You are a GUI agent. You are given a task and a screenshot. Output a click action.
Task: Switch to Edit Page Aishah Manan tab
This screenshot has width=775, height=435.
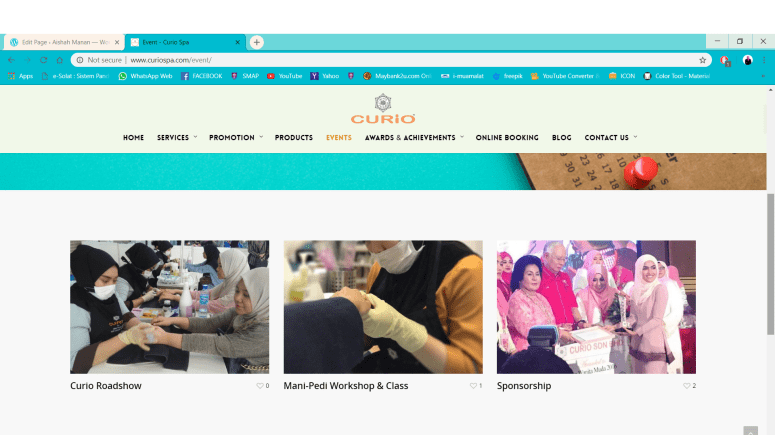(x=63, y=43)
